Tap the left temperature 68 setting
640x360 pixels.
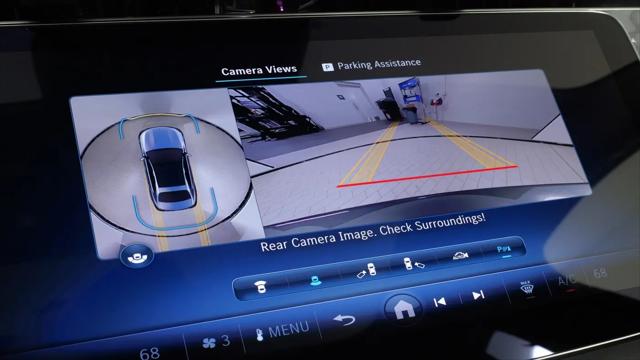coord(149,353)
